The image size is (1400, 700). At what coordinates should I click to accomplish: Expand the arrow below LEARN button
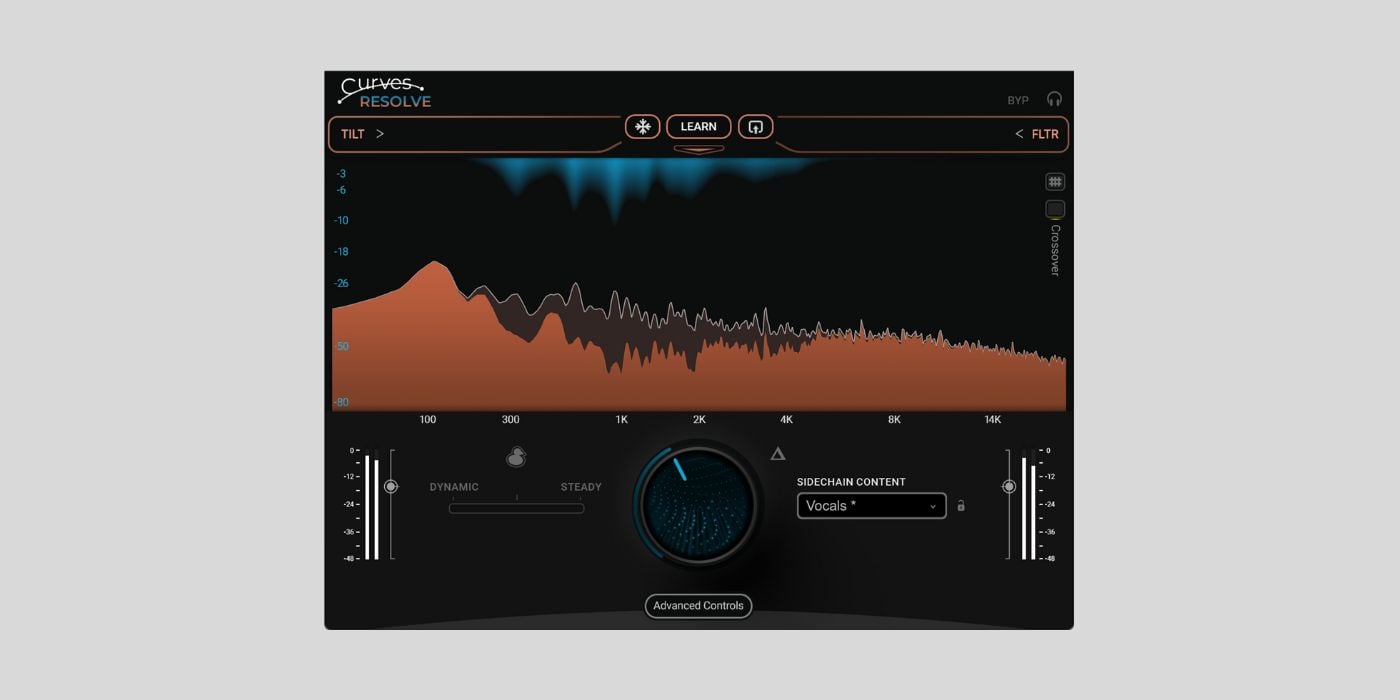pos(699,150)
